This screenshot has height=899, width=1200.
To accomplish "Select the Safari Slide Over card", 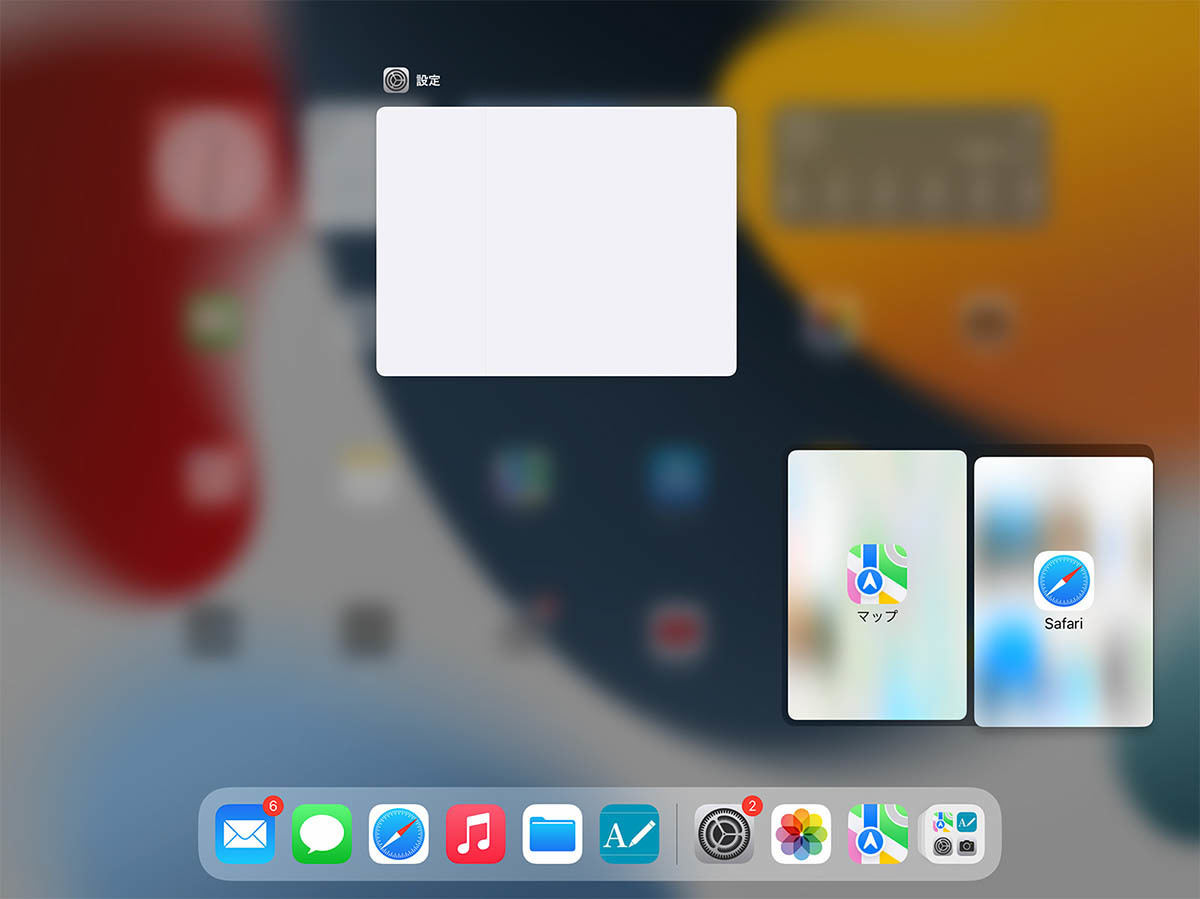I will (x=1064, y=592).
